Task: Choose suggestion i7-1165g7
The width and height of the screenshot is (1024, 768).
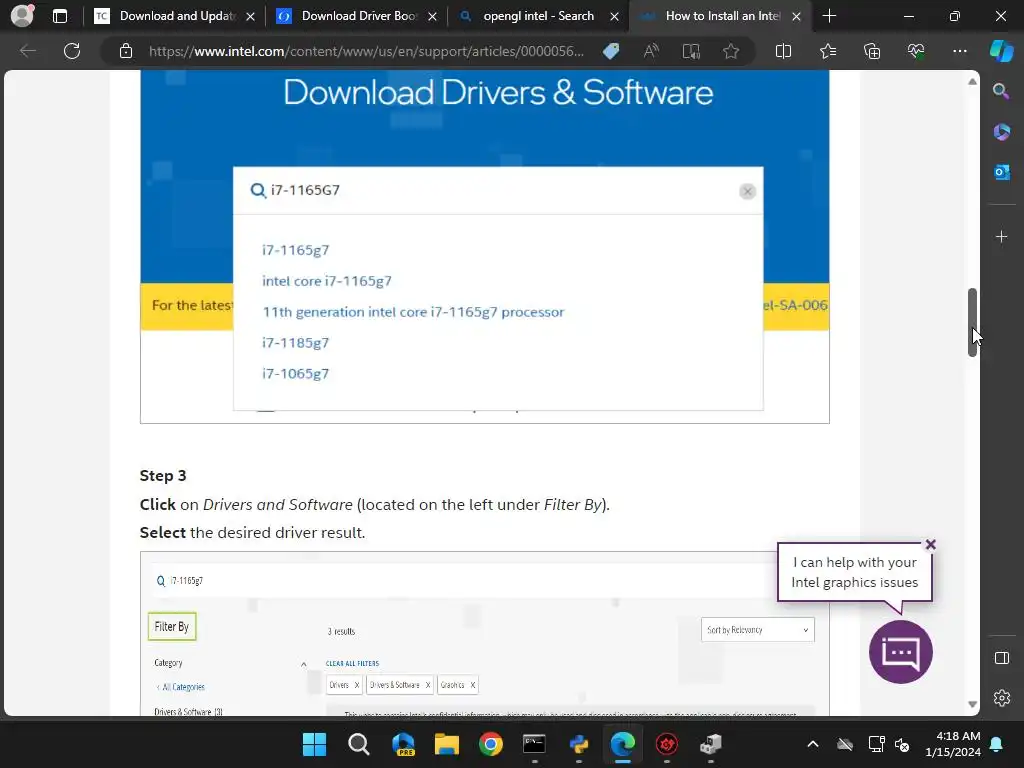Action: 295,250
